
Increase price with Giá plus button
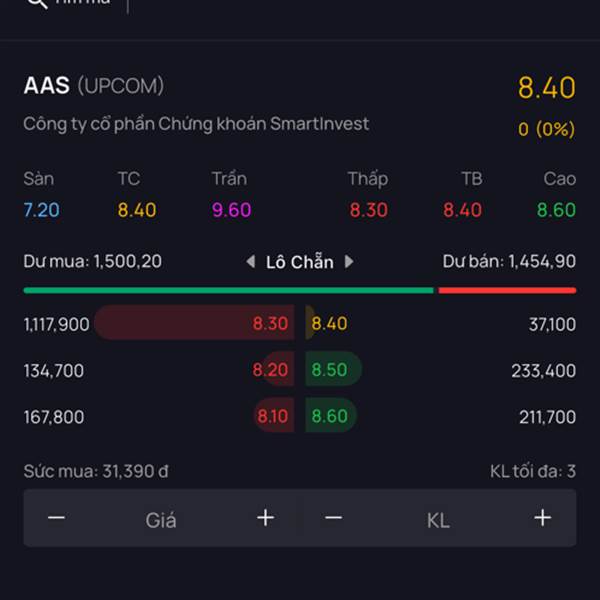click(x=266, y=518)
